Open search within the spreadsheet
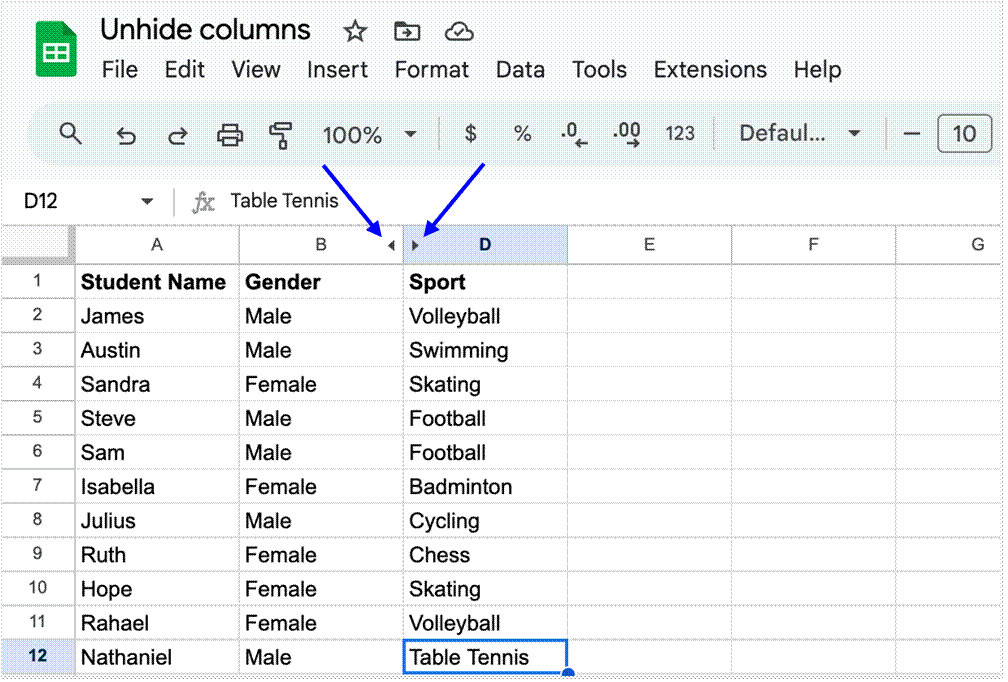1008x682 pixels. [x=70, y=133]
